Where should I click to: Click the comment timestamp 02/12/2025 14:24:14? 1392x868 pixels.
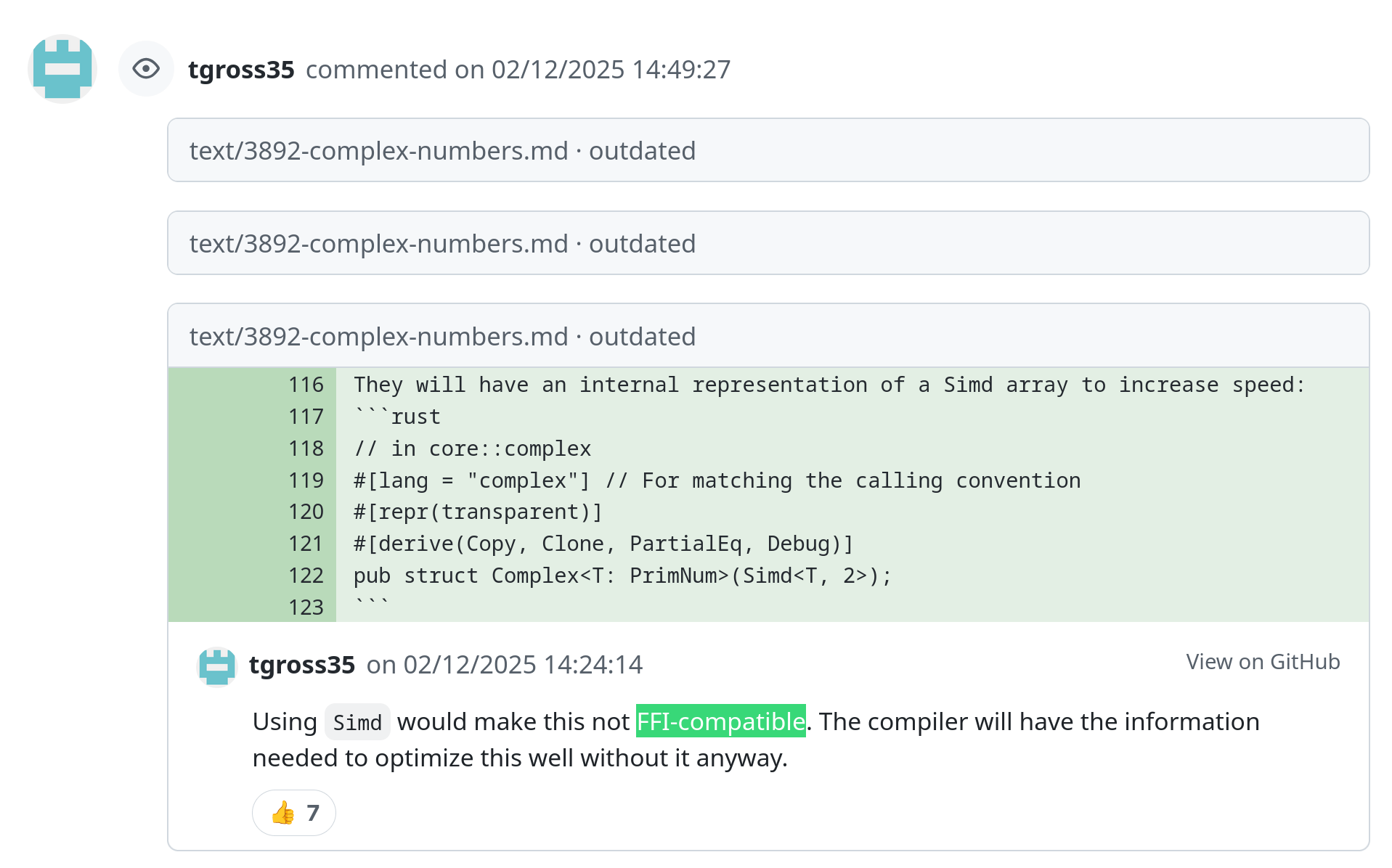(x=523, y=665)
